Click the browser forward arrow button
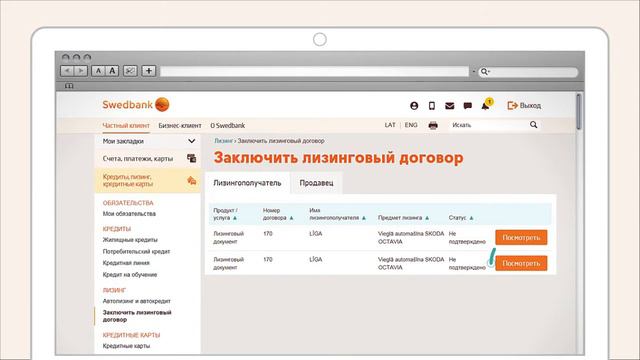This screenshot has height=360, width=640. click(81, 71)
